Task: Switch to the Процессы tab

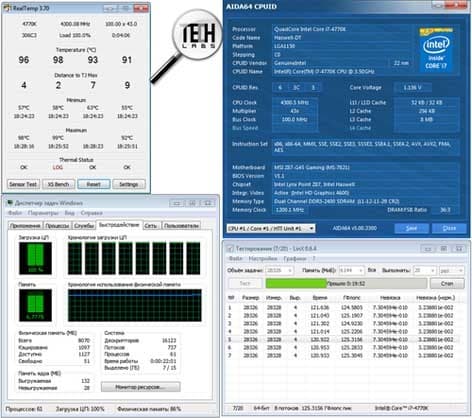Action: coord(57,226)
